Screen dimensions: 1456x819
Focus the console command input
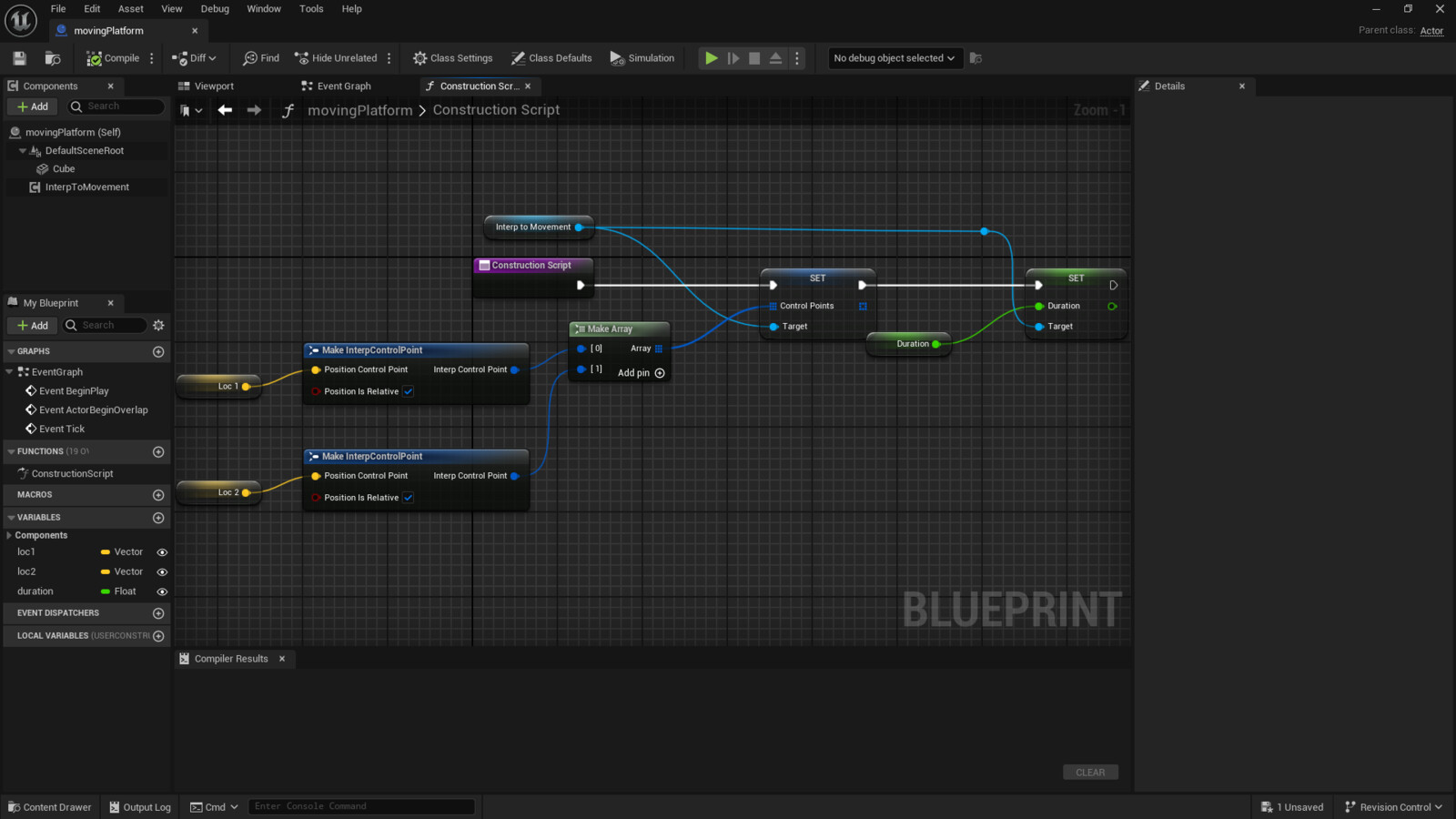coord(361,806)
